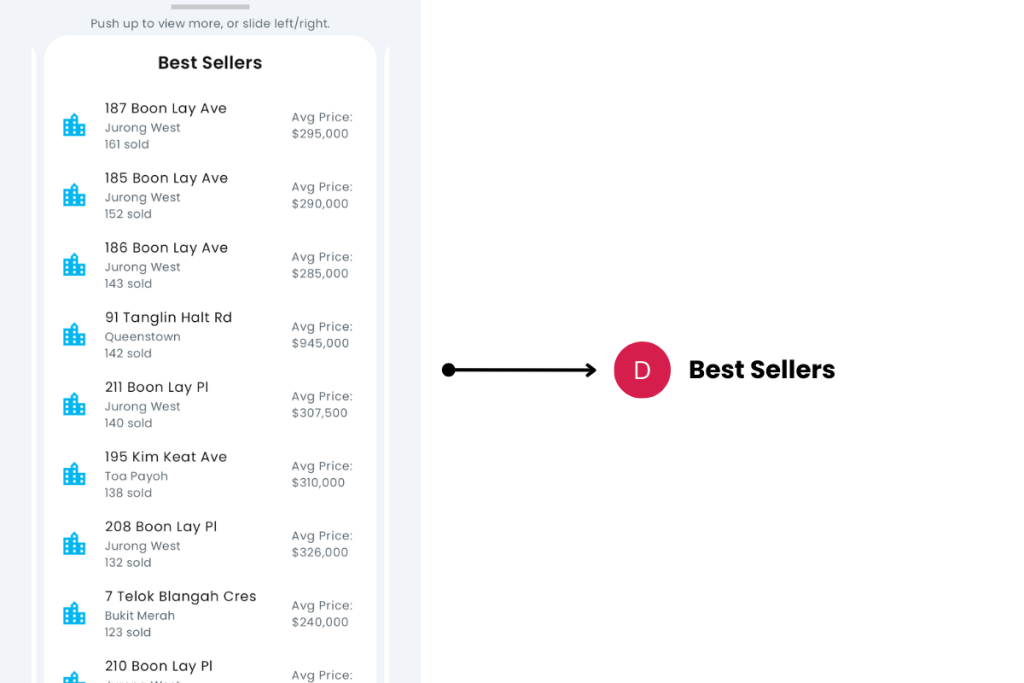Click the red circle D badge

pyautogui.click(x=642, y=370)
